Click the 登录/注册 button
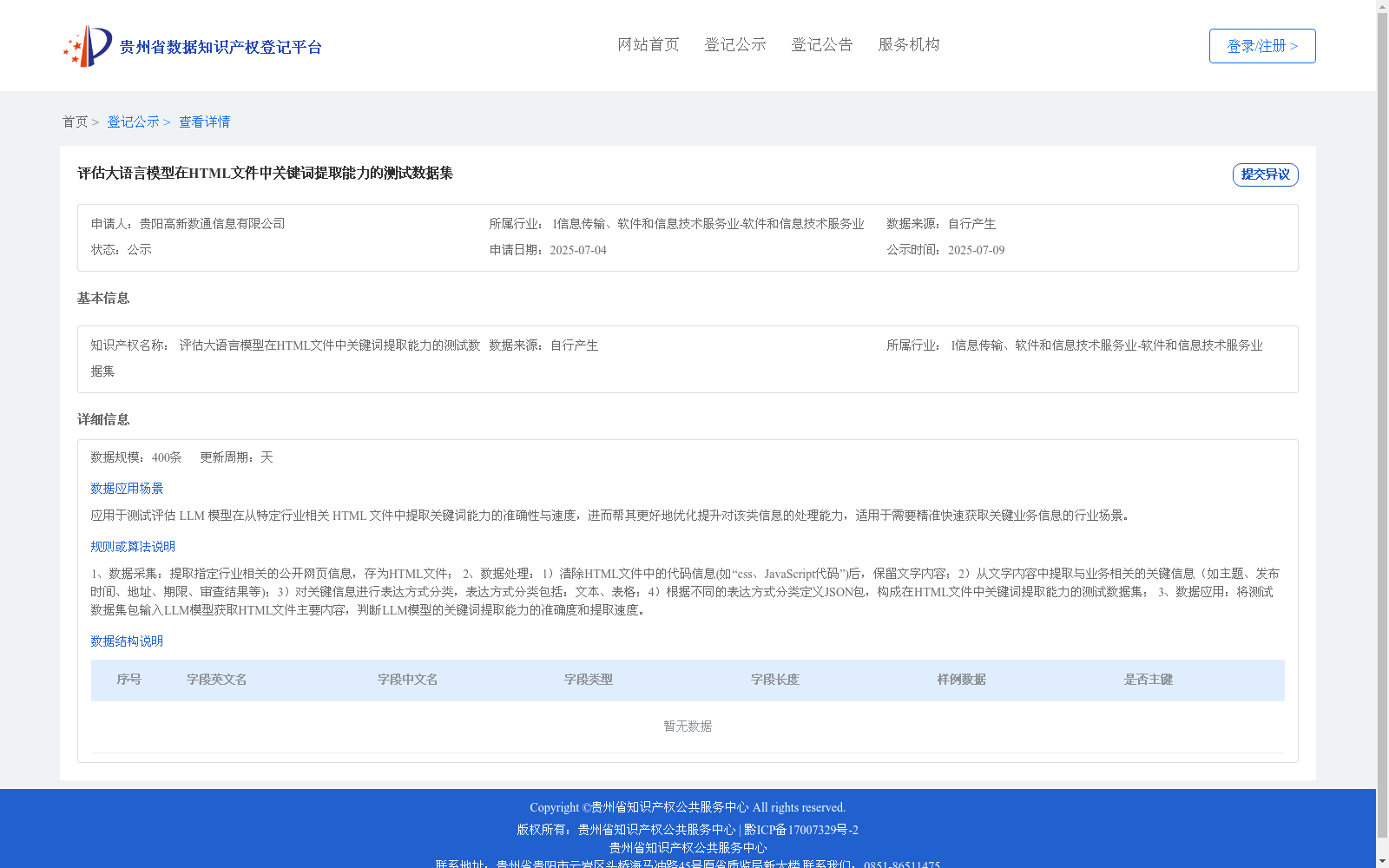The width and height of the screenshot is (1389, 868). tap(1262, 46)
